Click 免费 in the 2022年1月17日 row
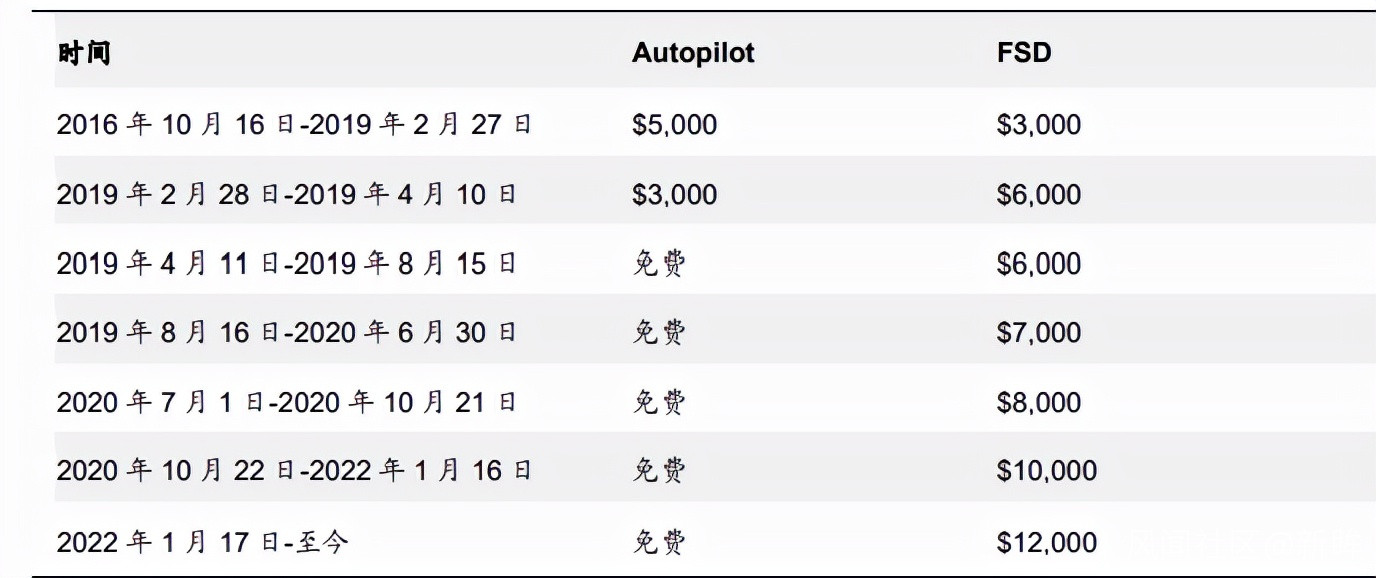This screenshot has height=578, width=1376. coord(660,542)
